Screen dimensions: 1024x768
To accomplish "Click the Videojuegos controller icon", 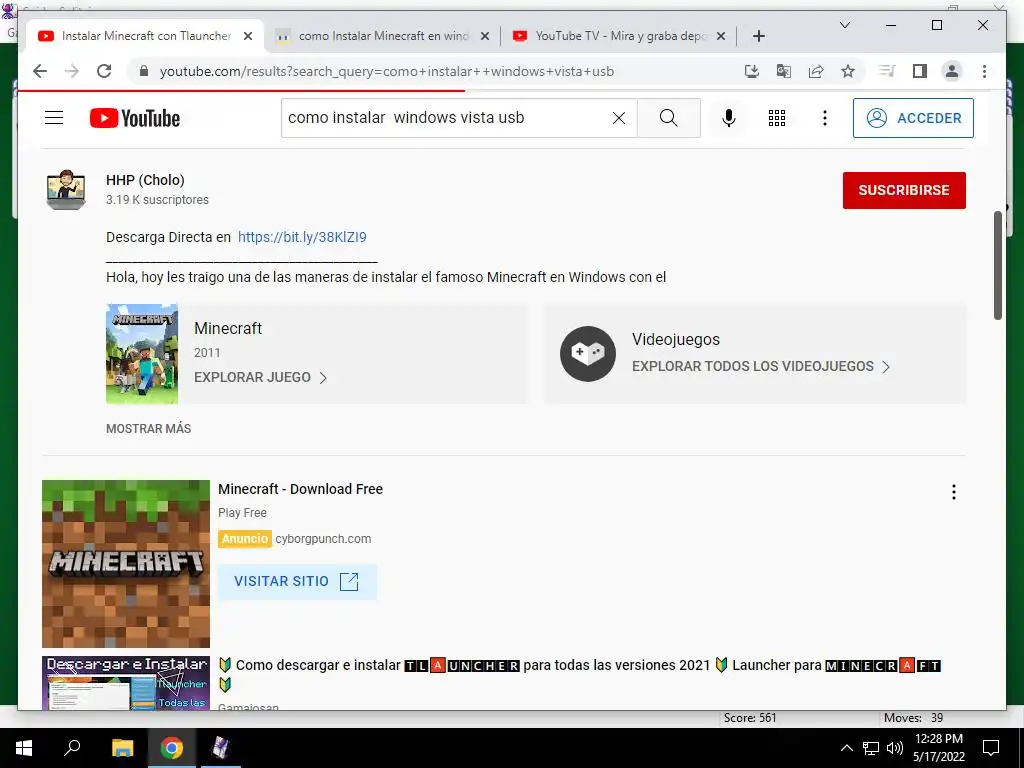I will (587, 353).
